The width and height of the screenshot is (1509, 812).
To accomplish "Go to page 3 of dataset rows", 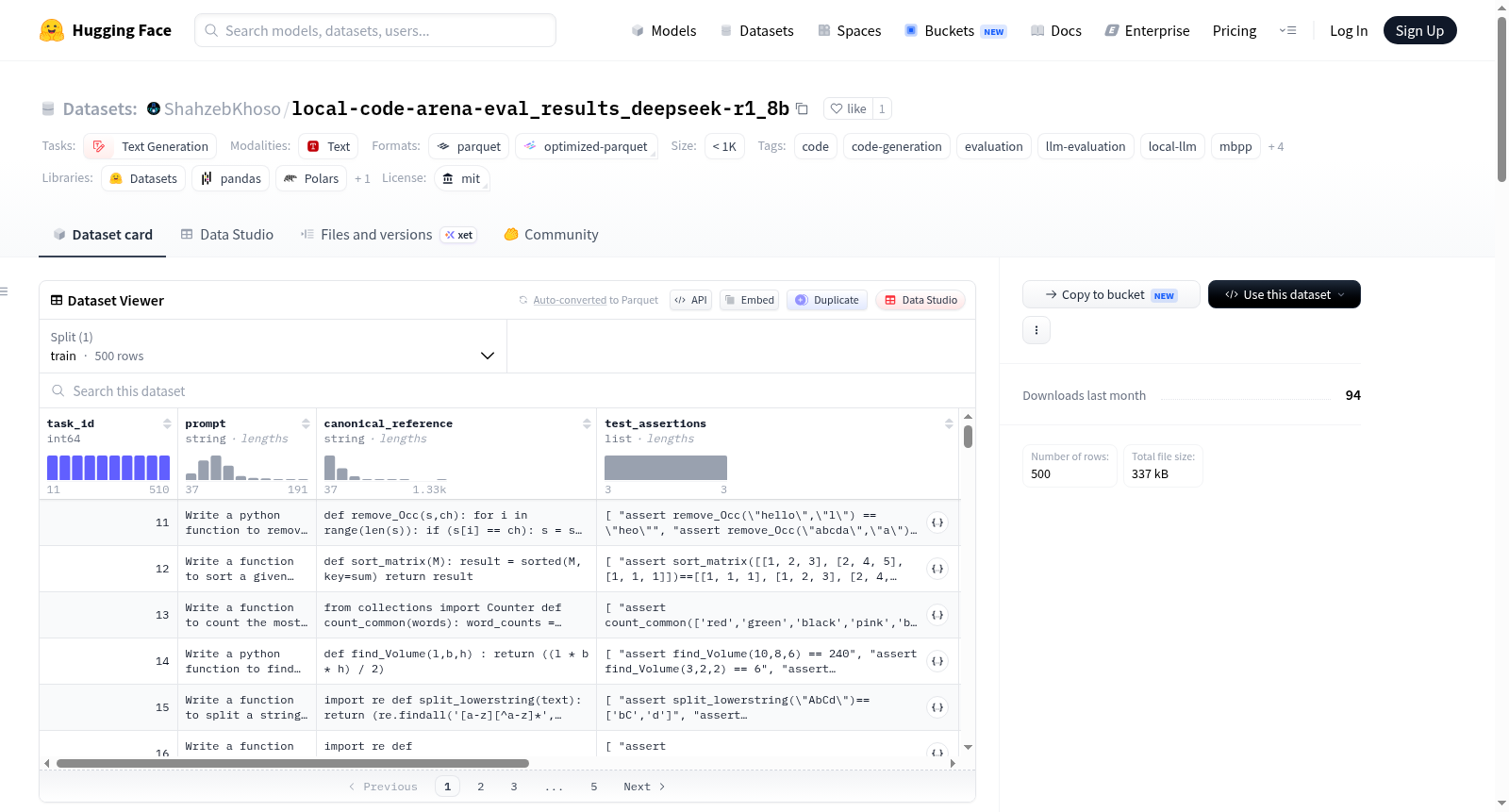I will coord(514,787).
